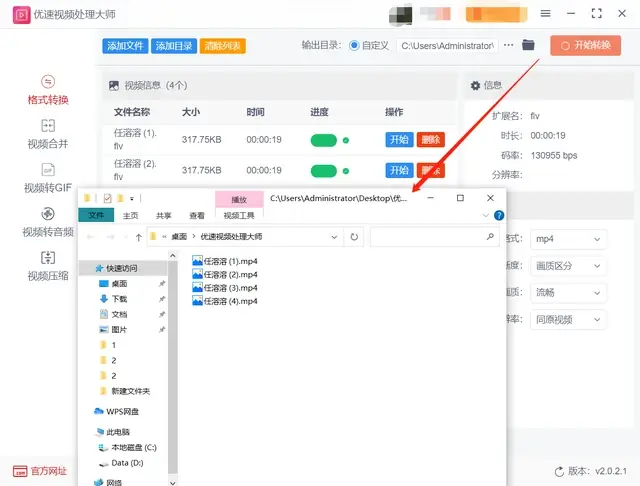Open the hamburger menu in title bar
The height and width of the screenshot is (486, 640).
[x=545, y=13]
